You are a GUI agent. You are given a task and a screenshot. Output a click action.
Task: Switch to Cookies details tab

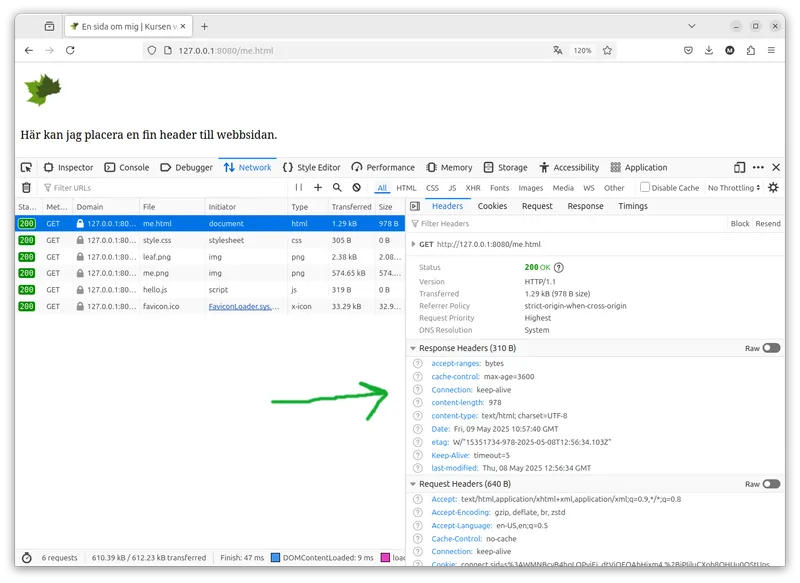point(492,206)
